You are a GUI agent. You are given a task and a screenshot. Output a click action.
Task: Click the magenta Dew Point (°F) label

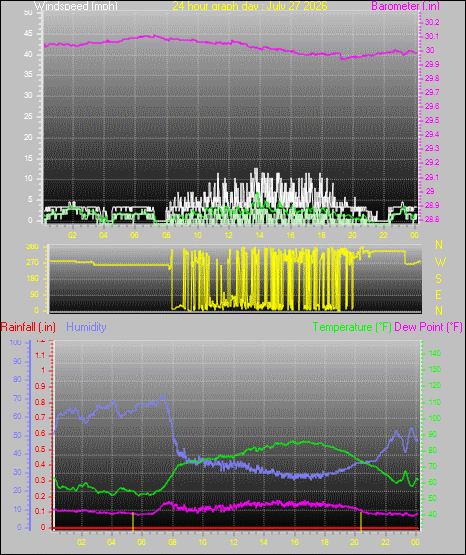click(428, 327)
